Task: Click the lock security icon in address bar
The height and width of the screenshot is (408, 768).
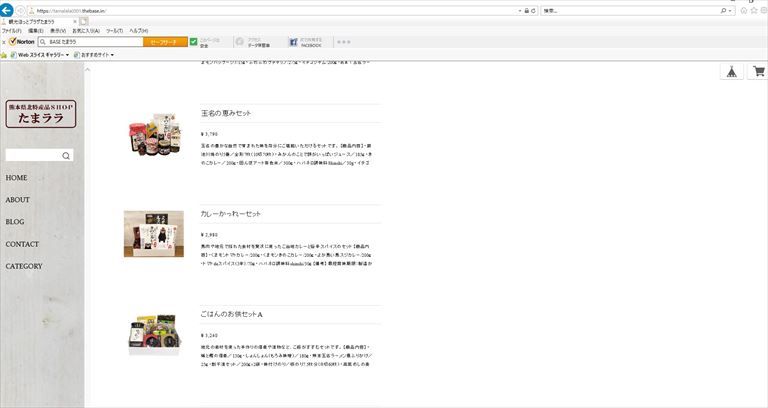Action: [x=527, y=10]
